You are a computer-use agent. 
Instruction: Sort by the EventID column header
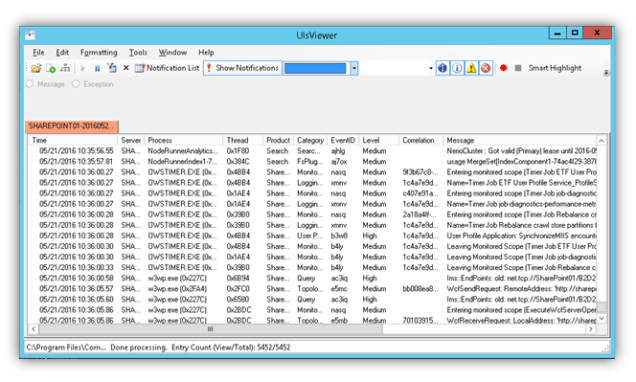(x=343, y=140)
